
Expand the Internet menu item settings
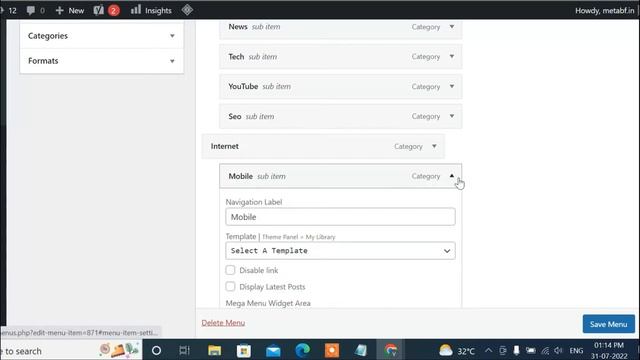434,146
